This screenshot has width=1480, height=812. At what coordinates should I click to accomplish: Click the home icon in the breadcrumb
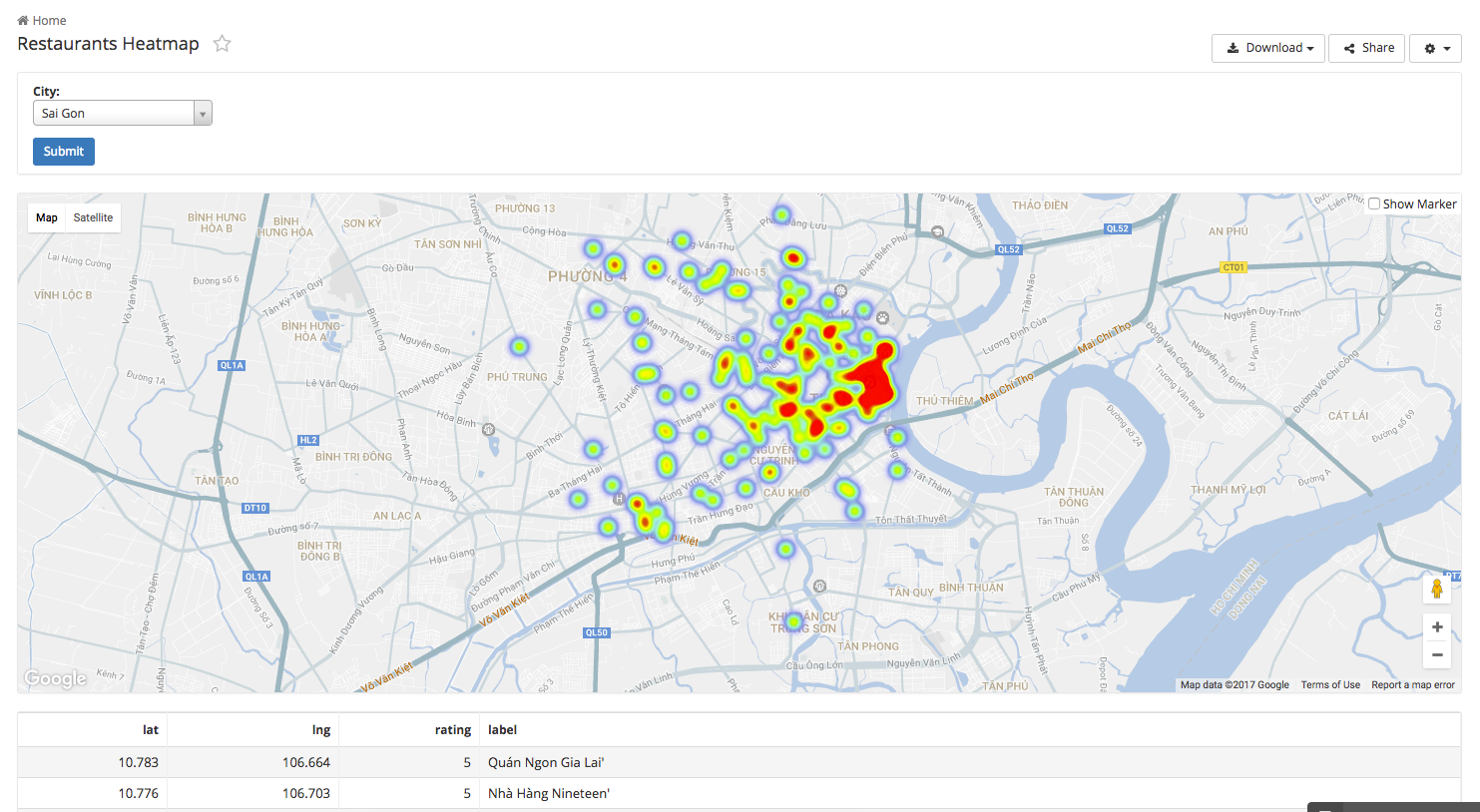[x=22, y=19]
